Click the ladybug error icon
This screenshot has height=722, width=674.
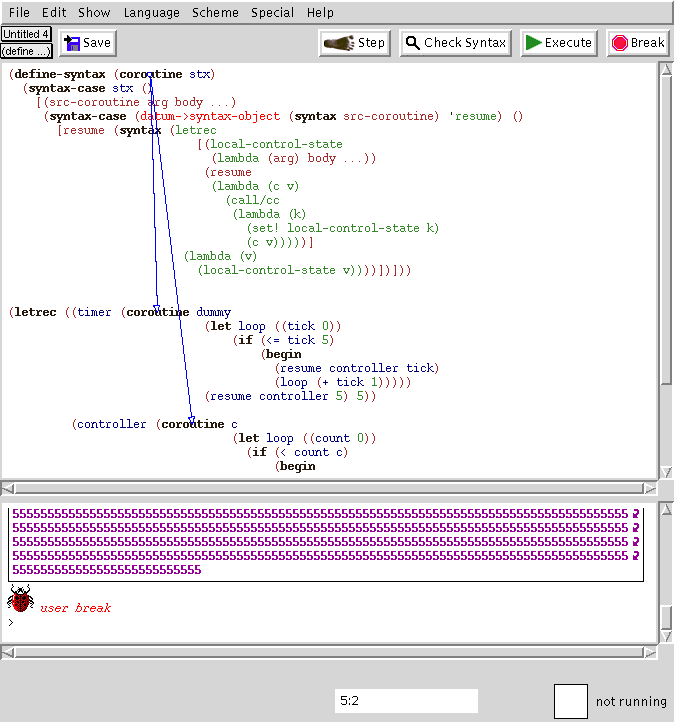click(x=20, y=600)
